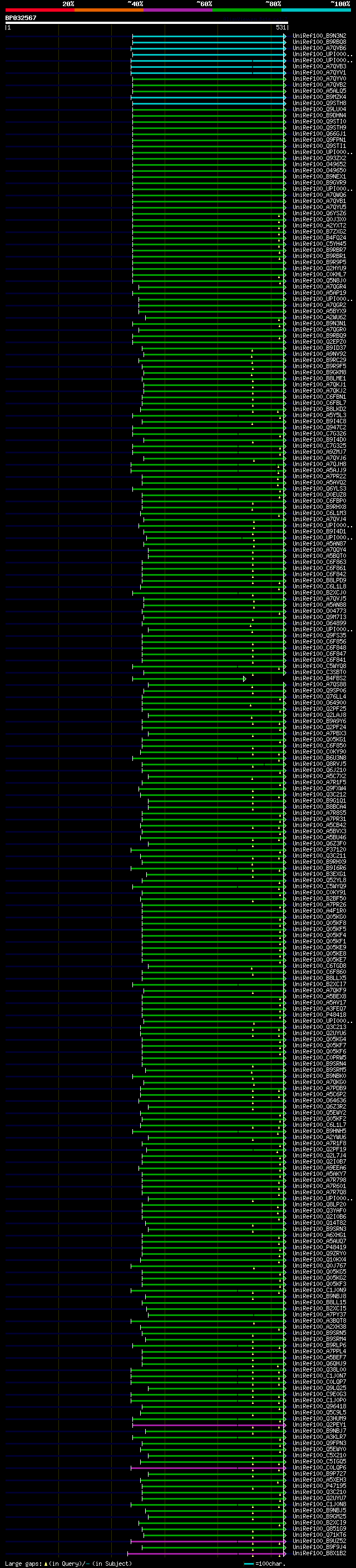Viewport: 356px width, 1568px height.
Task: Click the UniRef100_B9GVR9 label
Action: (x=319, y=182)
